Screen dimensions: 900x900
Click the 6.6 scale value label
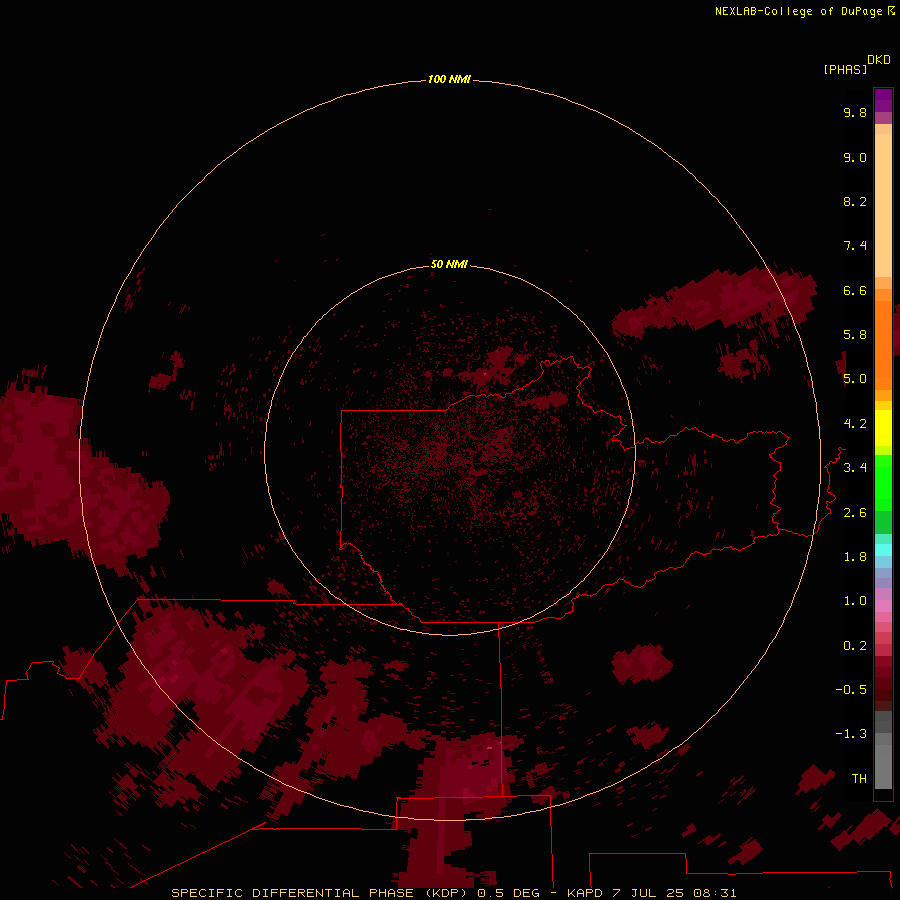click(x=855, y=290)
